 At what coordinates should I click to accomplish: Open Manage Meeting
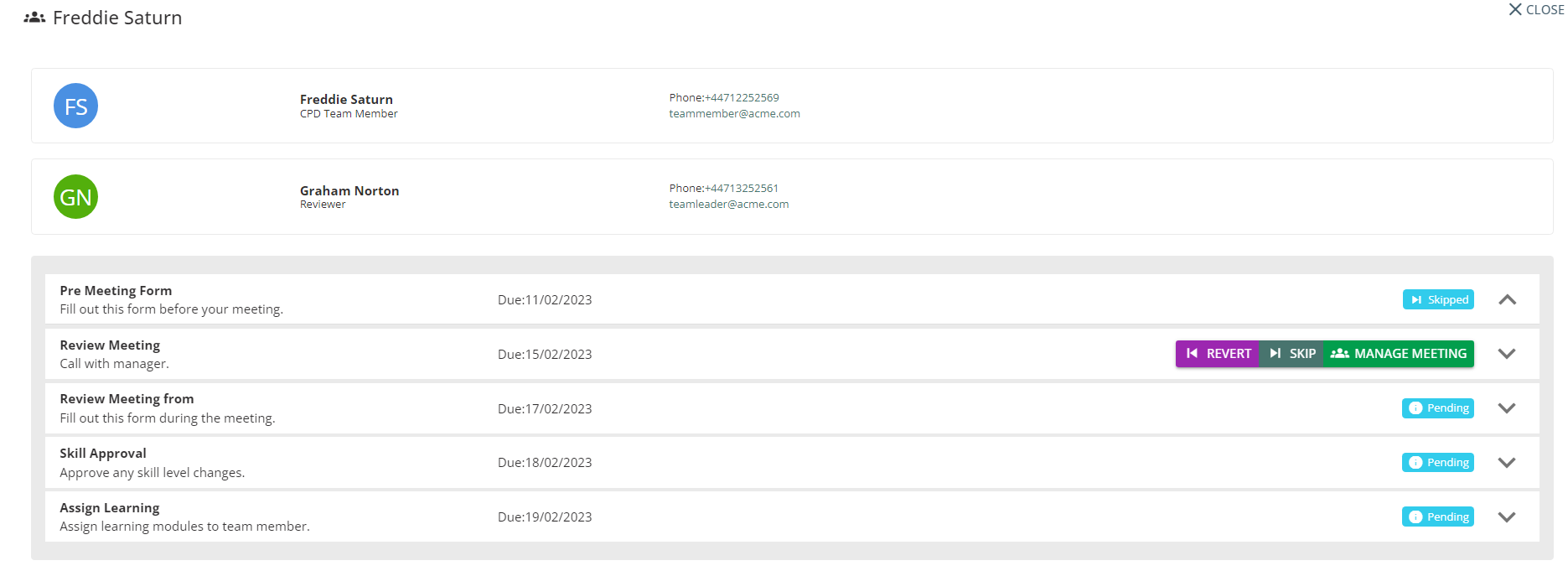(1399, 354)
